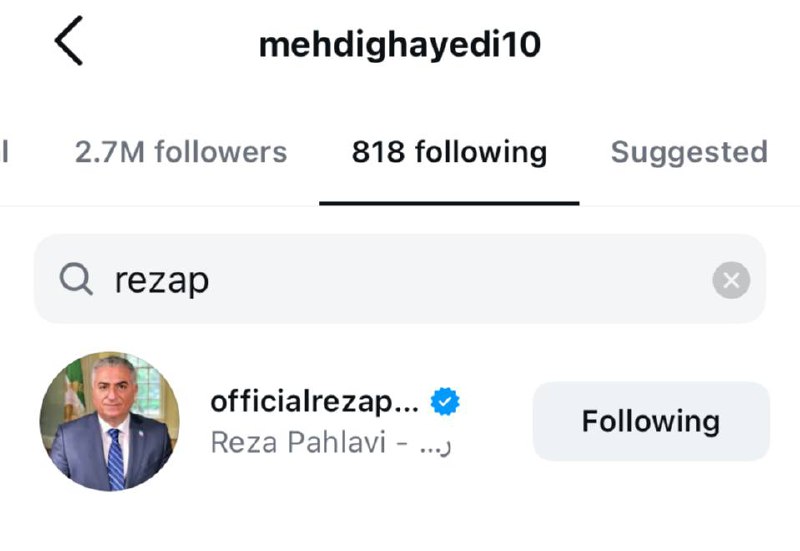Unfollow via the Following button
This screenshot has height=551, width=800.
(651, 421)
